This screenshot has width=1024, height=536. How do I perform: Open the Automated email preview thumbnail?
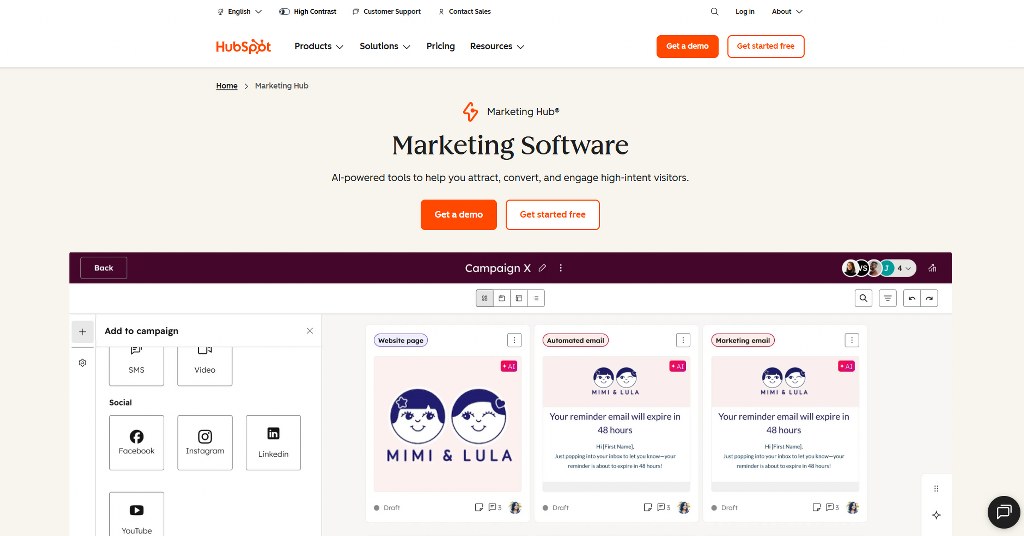[x=616, y=424]
